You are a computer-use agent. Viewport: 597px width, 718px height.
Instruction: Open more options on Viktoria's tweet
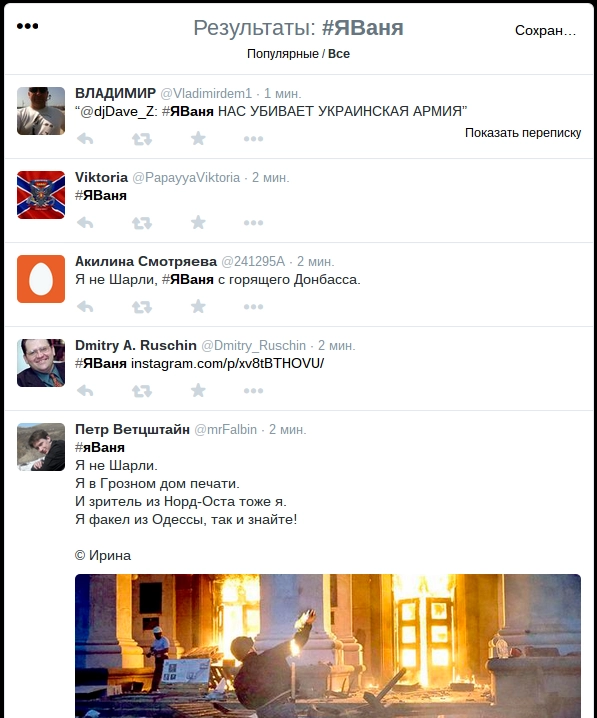tap(253, 223)
